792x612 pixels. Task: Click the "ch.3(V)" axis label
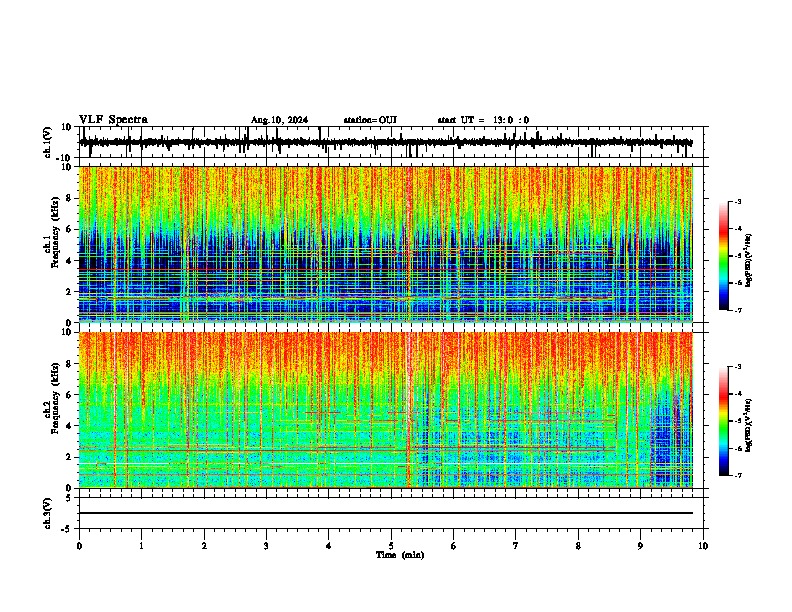(x=48, y=513)
